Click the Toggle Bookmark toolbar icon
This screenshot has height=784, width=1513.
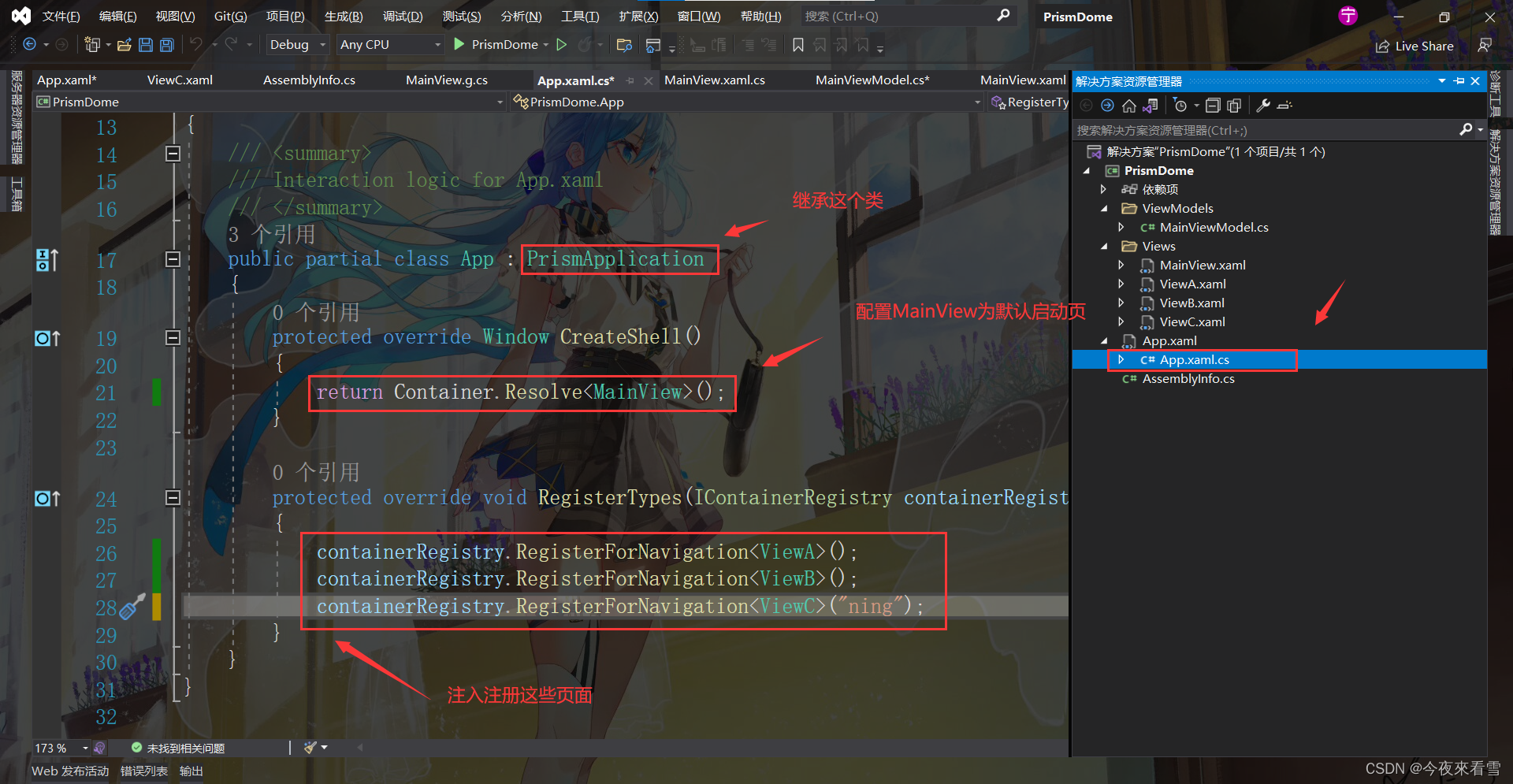[x=798, y=45]
